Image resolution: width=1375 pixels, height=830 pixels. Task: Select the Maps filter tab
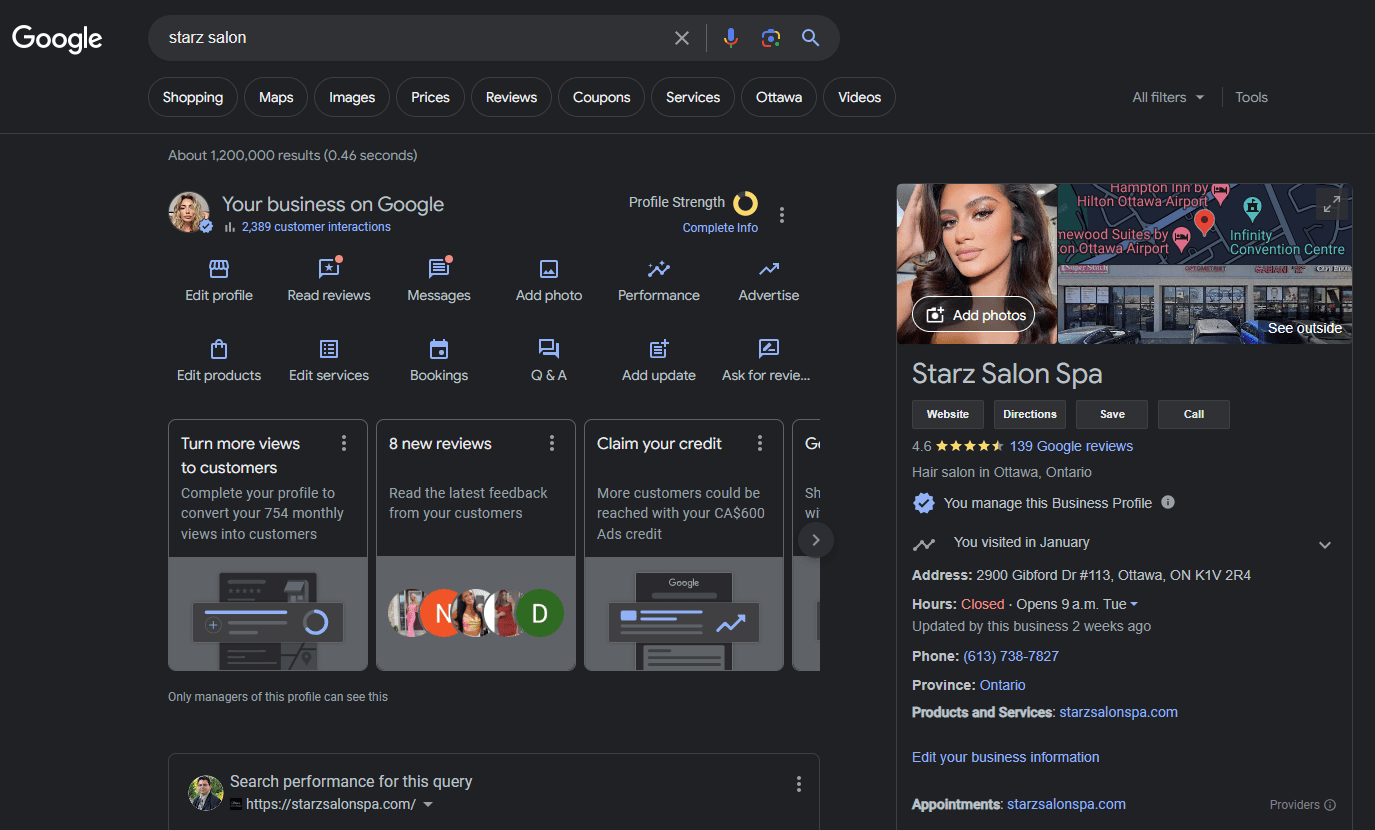pos(276,97)
